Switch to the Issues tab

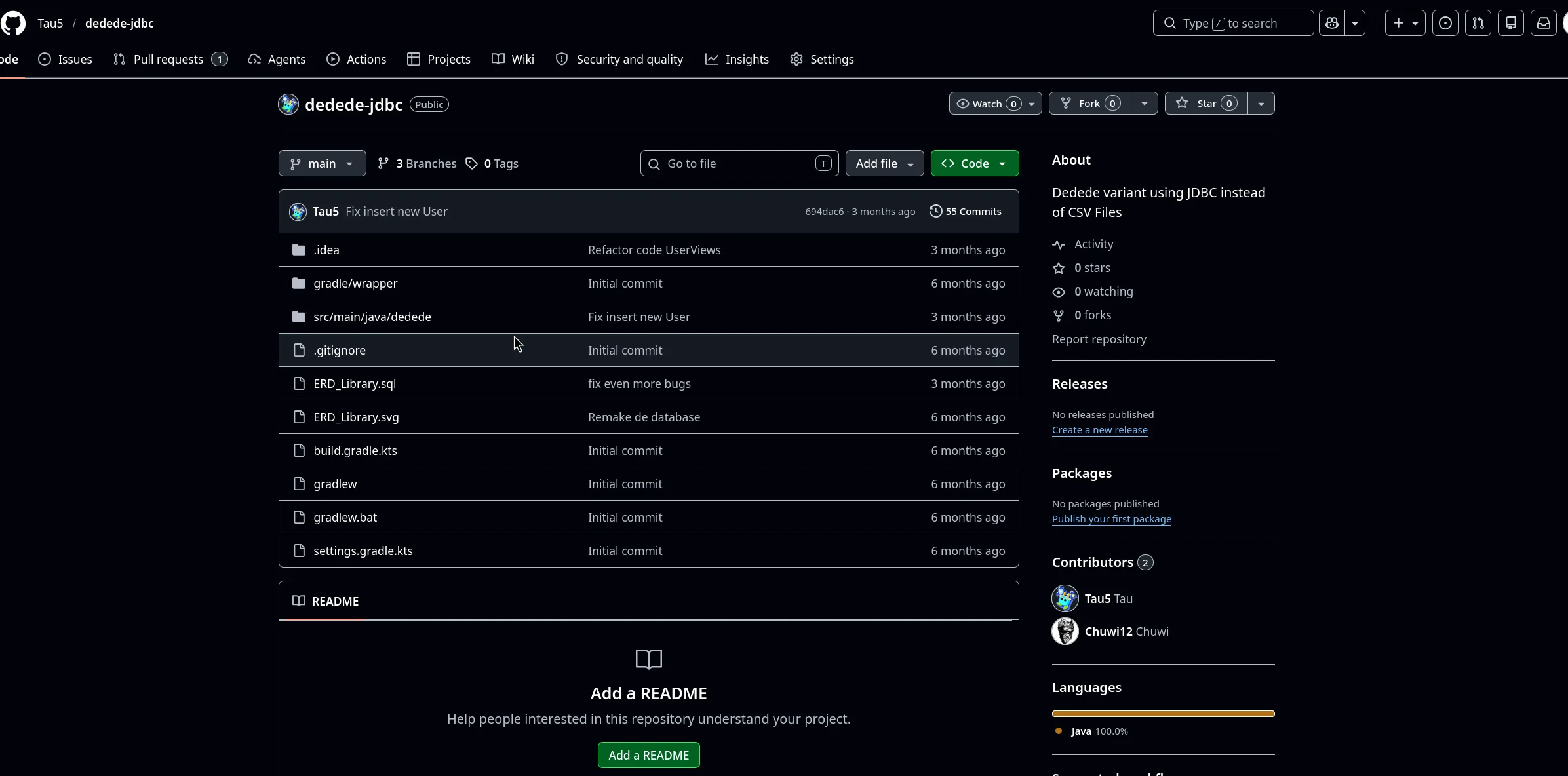[65, 59]
